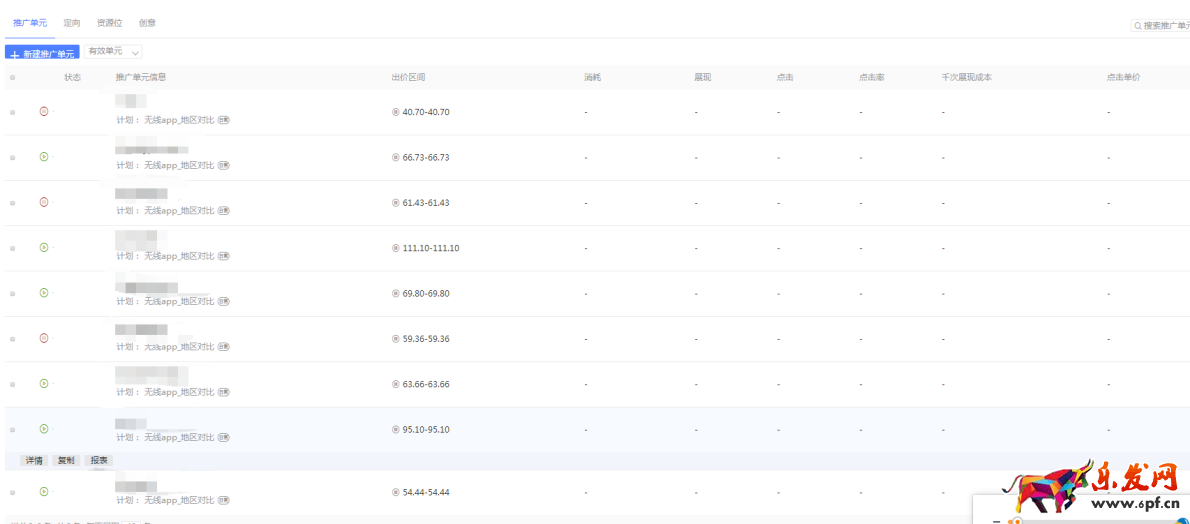This screenshot has height=524, width=1190.
Task: Open 报表 for the highlighted unit
Action: coord(99,460)
